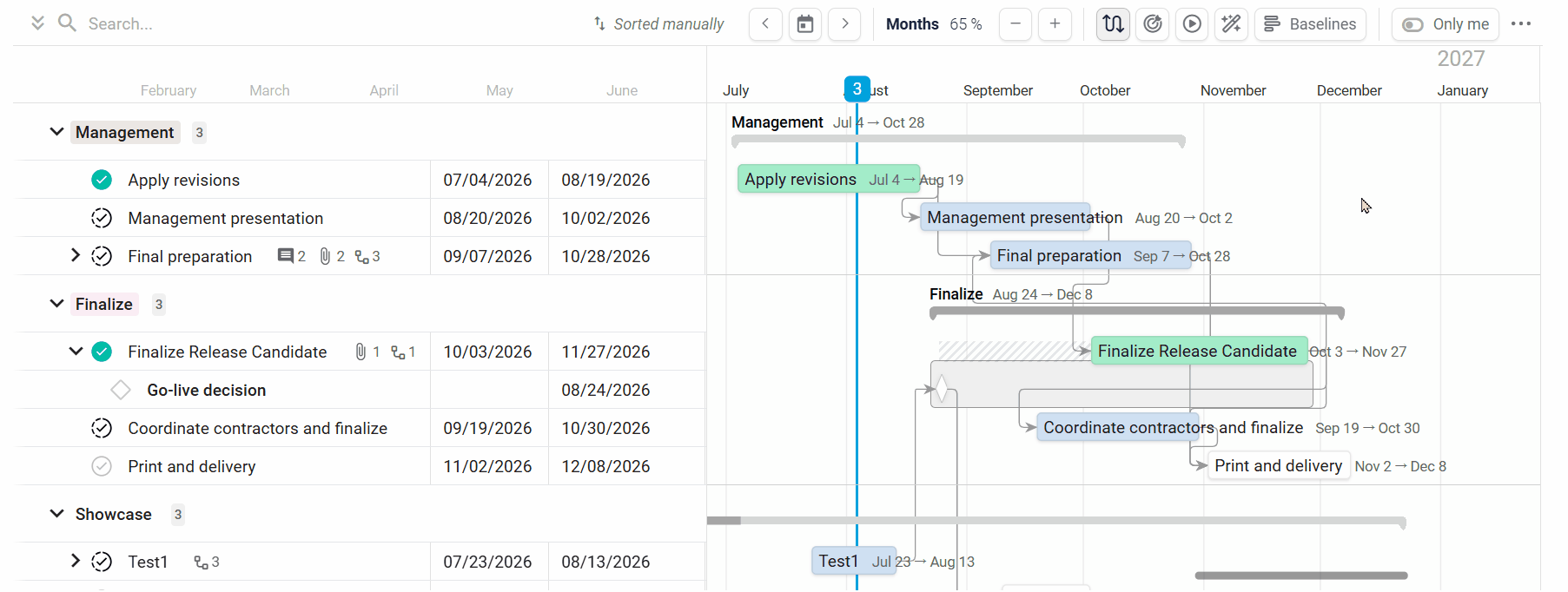
Task: Toggle the critical path target icon
Action: (1153, 24)
